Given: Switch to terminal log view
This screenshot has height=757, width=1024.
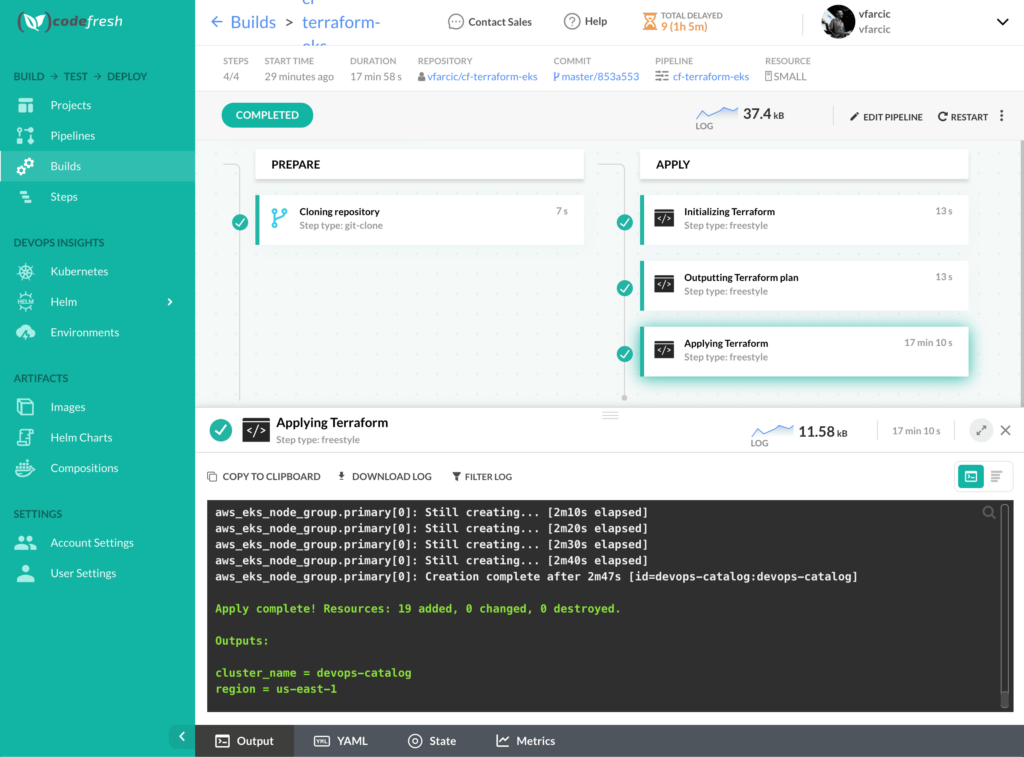Looking at the screenshot, I should click(x=971, y=477).
